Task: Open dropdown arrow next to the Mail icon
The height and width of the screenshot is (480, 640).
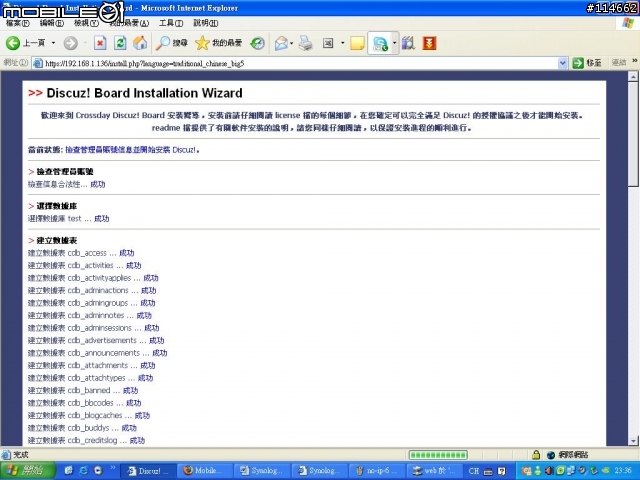Action: [291, 43]
